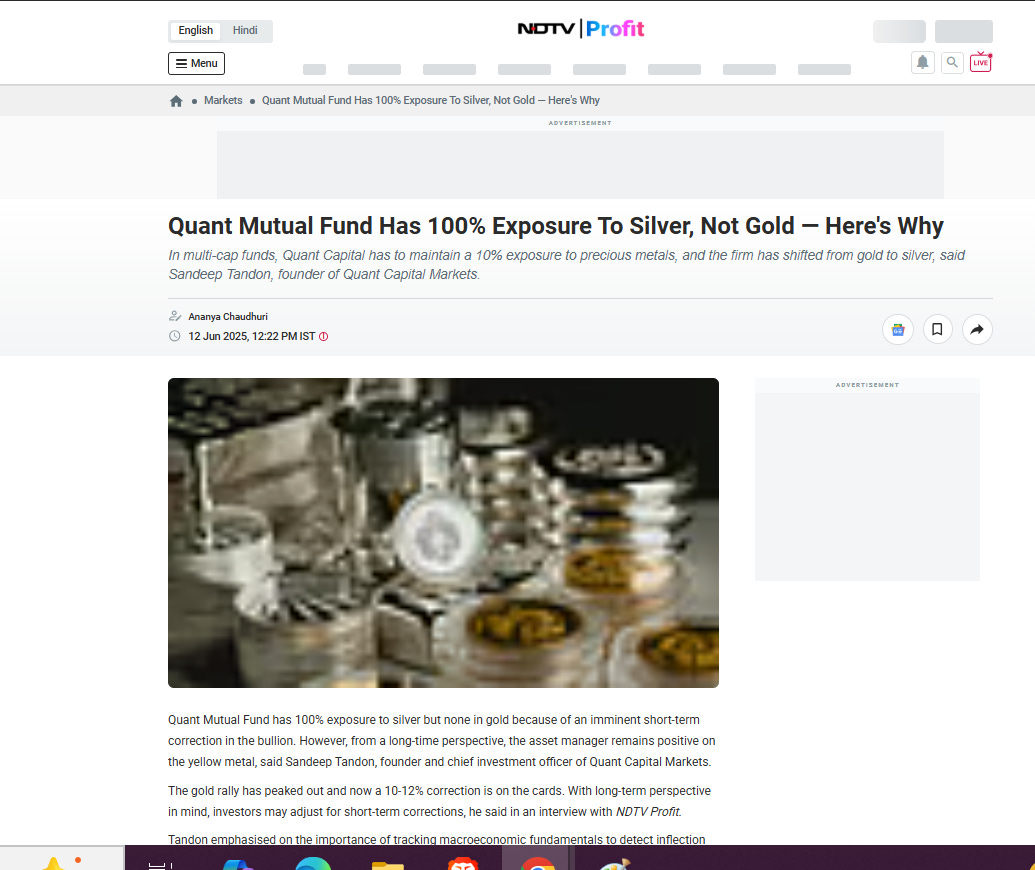
Task: Open Chrome from the taskbar
Action: coord(537,861)
